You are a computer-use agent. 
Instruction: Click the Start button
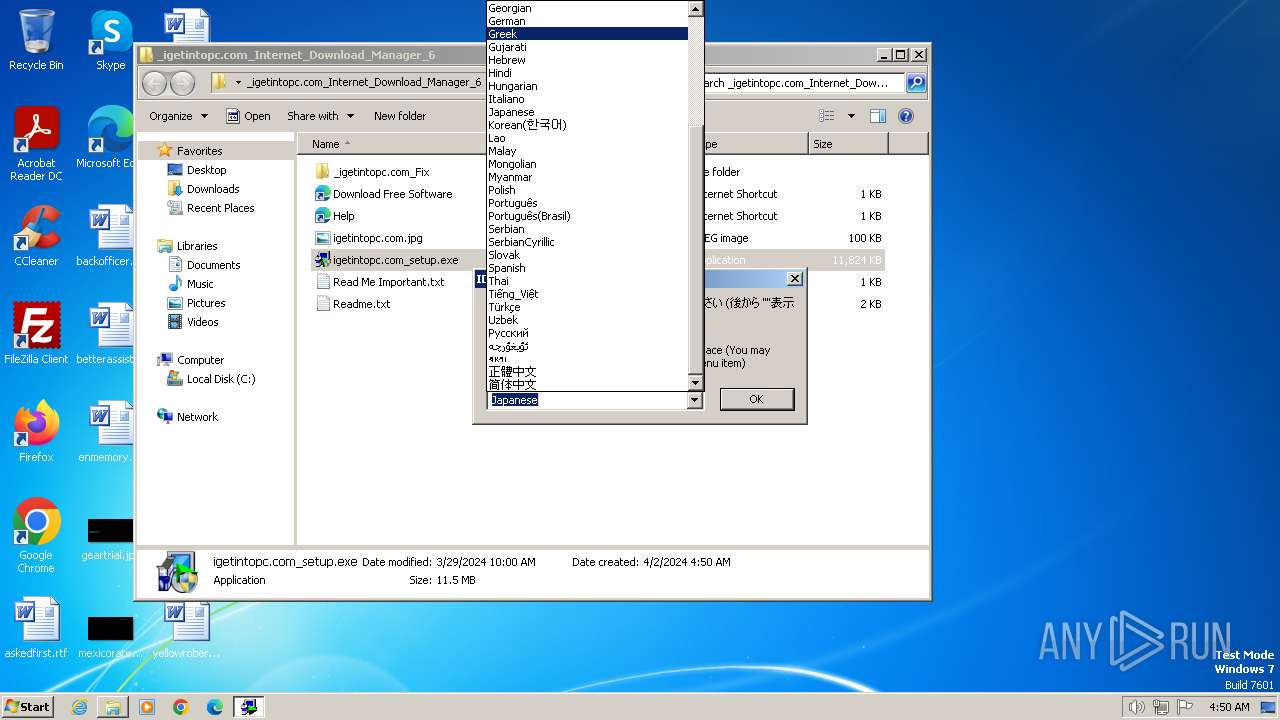pos(27,706)
